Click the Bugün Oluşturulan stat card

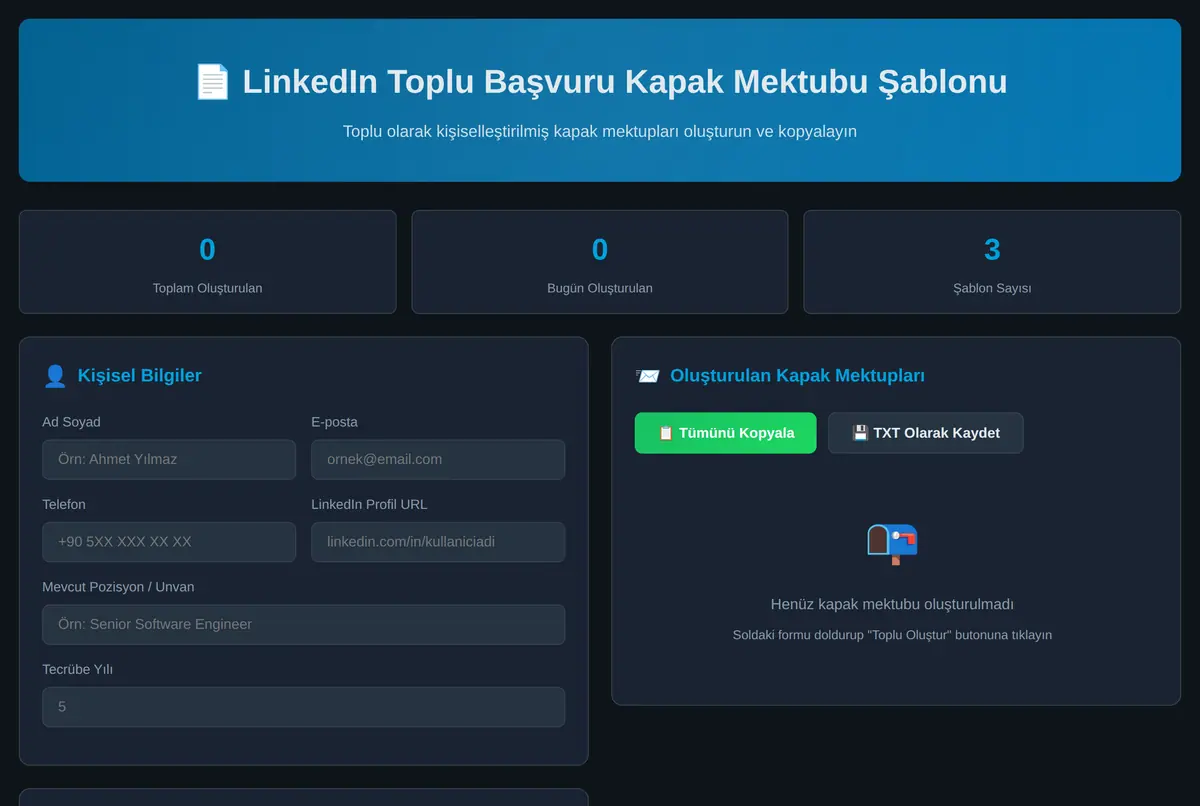(x=600, y=262)
